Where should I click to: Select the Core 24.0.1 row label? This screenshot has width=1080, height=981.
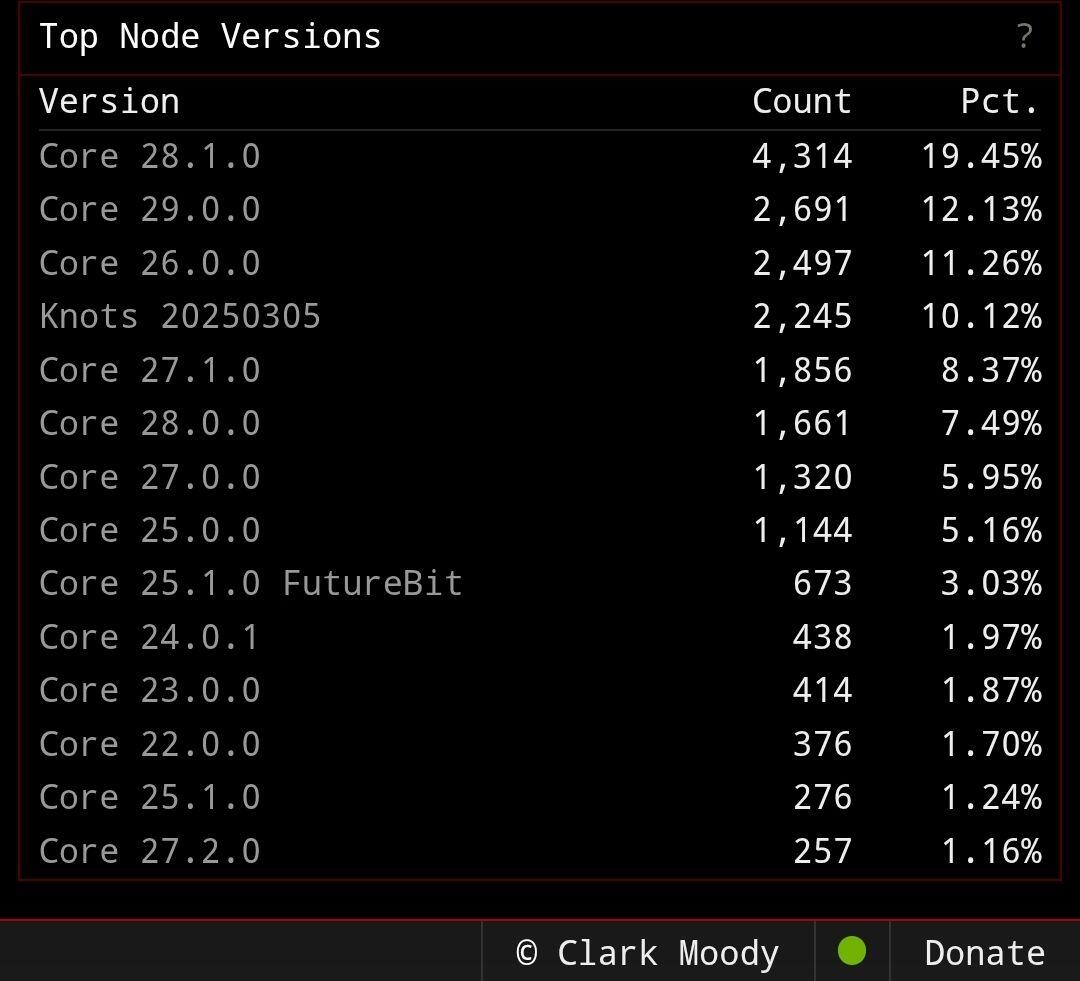(x=149, y=637)
